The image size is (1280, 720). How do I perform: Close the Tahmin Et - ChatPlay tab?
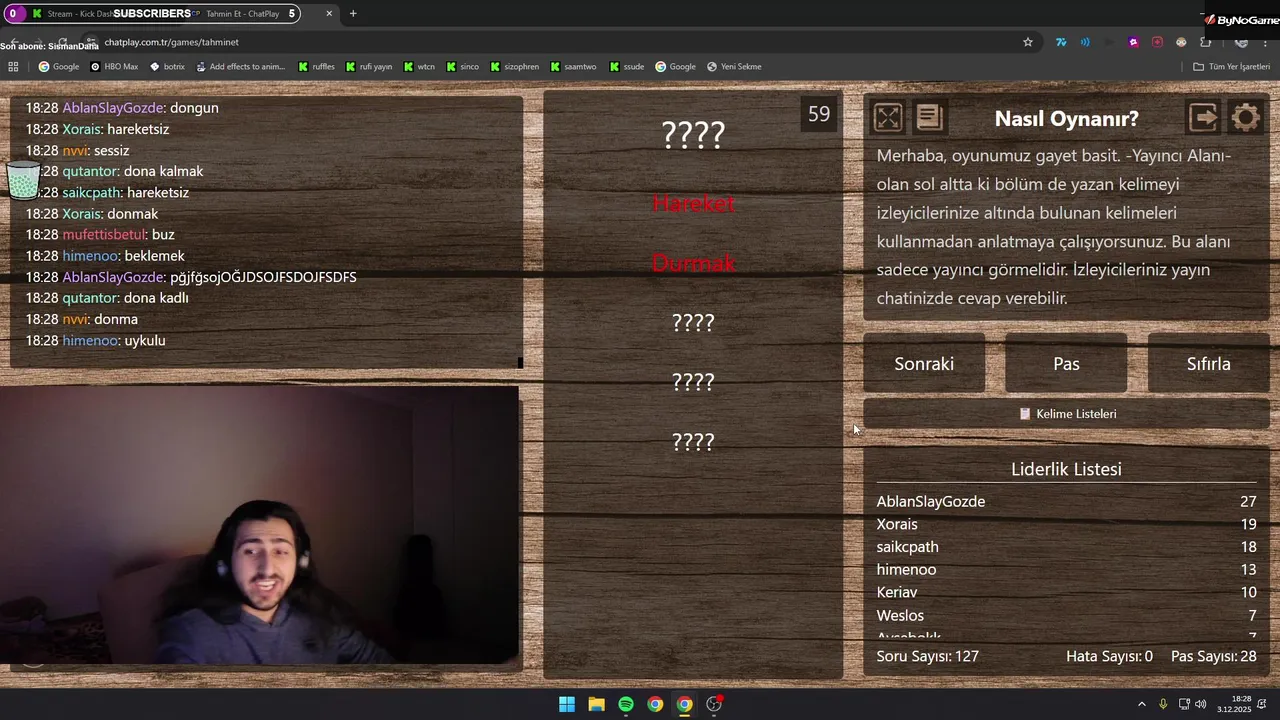tap(329, 14)
